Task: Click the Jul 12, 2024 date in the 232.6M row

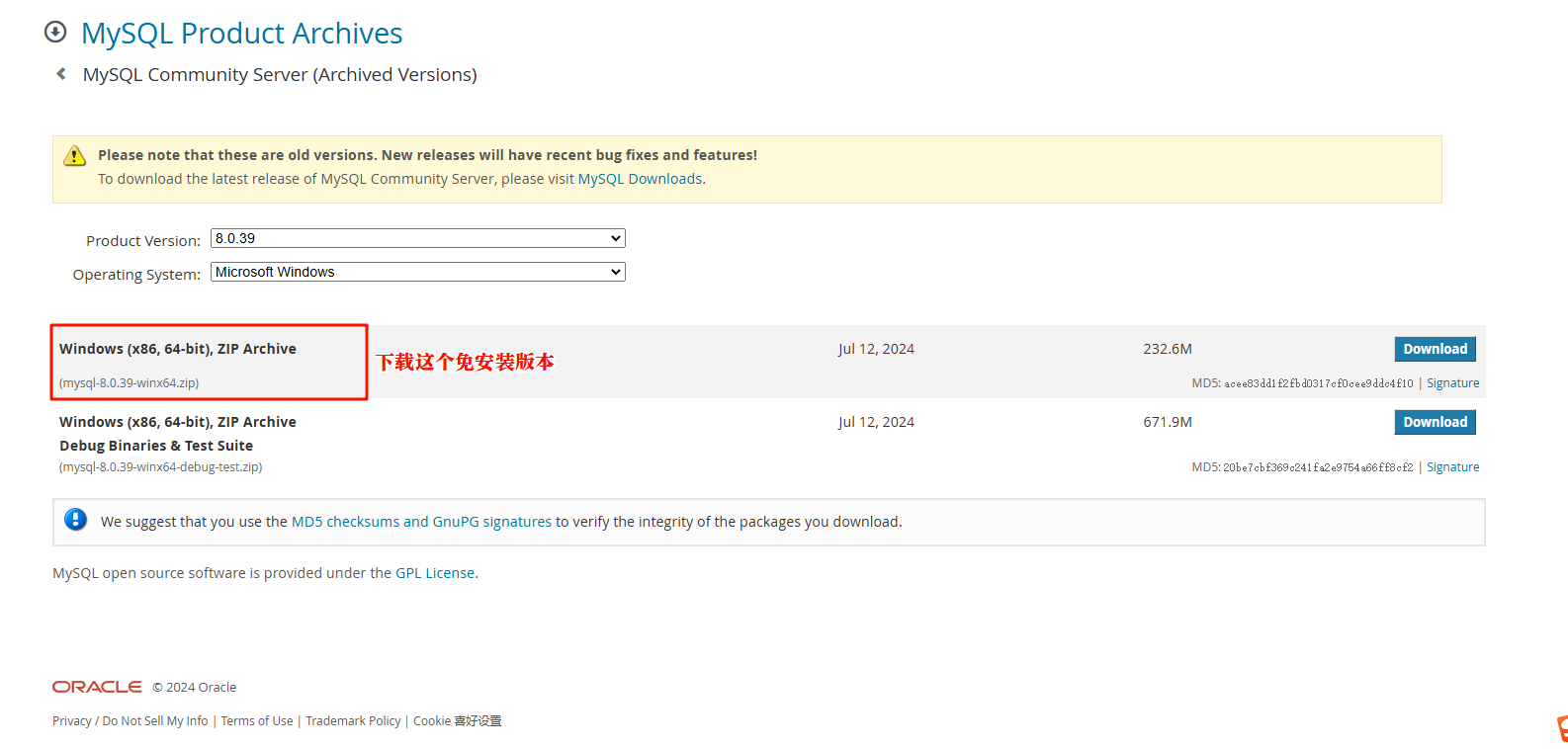Action: click(x=876, y=349)
